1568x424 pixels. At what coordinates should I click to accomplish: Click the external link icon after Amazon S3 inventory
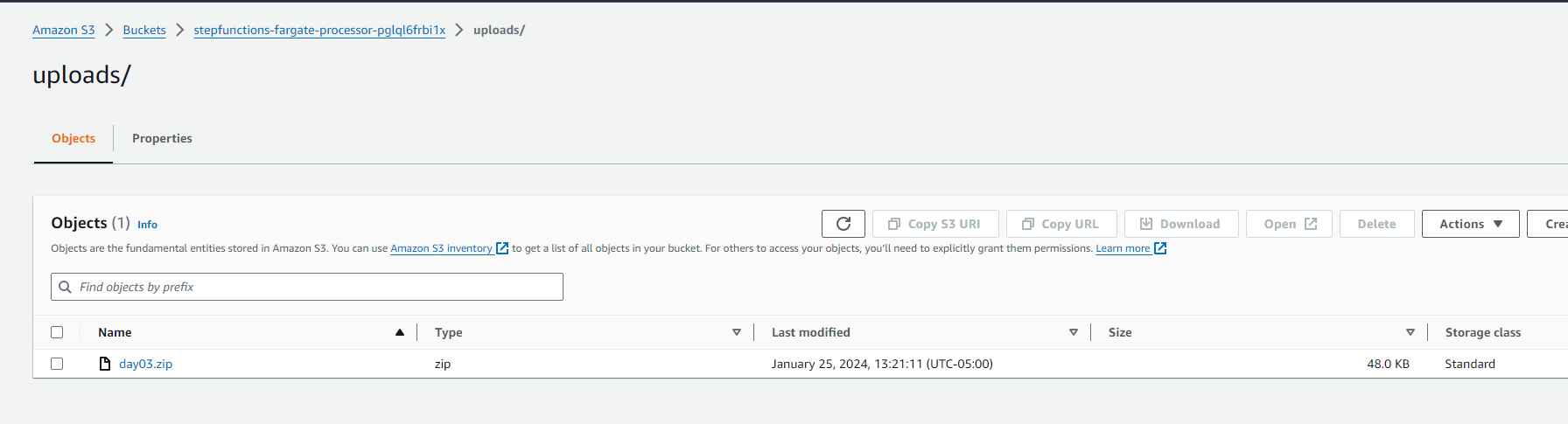coord(502,248)
